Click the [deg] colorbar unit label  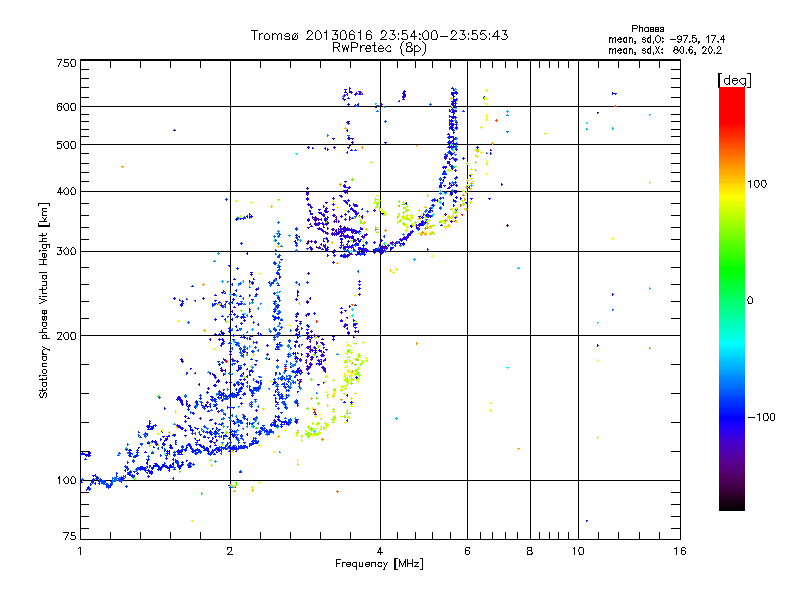[734, 80]
